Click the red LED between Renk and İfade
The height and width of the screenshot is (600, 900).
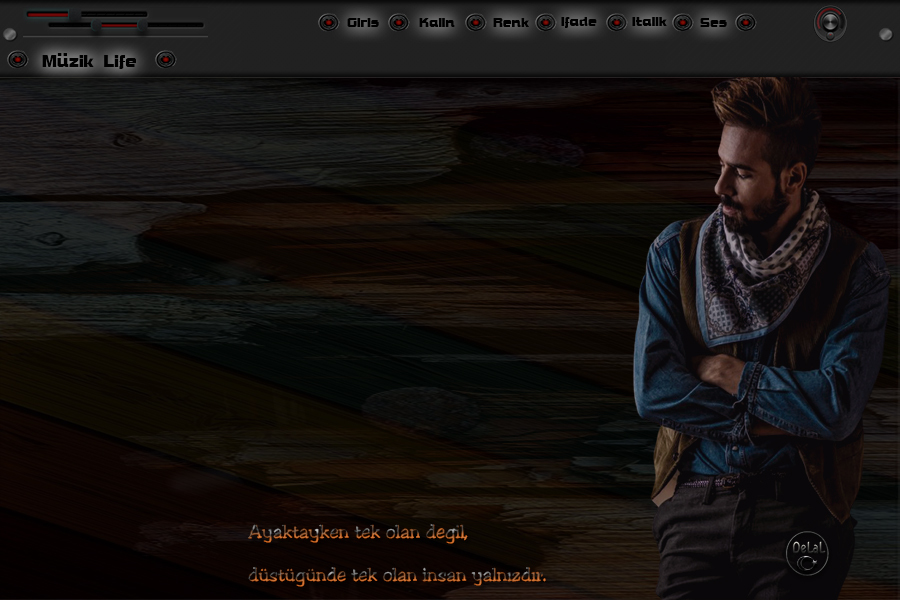[545, 23]
